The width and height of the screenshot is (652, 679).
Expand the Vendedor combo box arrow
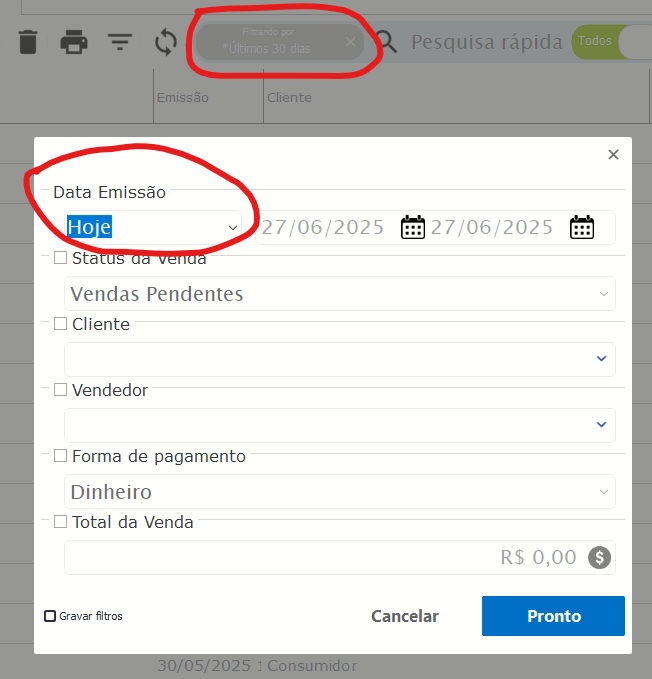pyautogui.click(x=601, y=425)
